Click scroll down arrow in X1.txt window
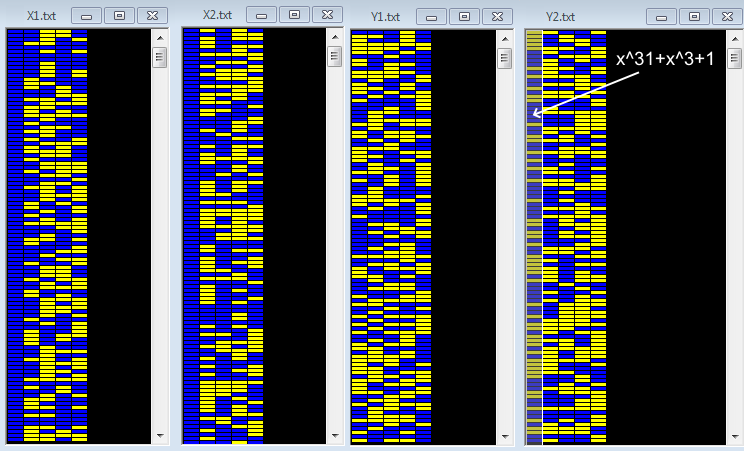The height and width of the screenshot is (451, 744). pyautogui.click(x=160, y=435)
